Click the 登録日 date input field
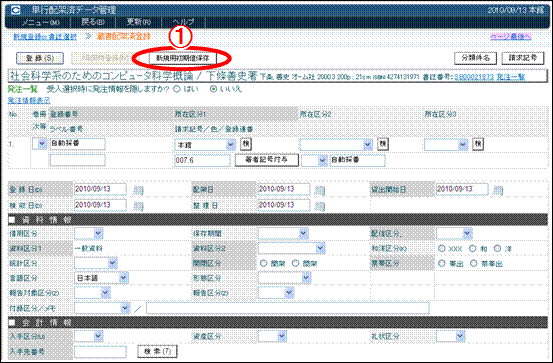This screenshot has height=363, width=553. click(x=100, y=189)
